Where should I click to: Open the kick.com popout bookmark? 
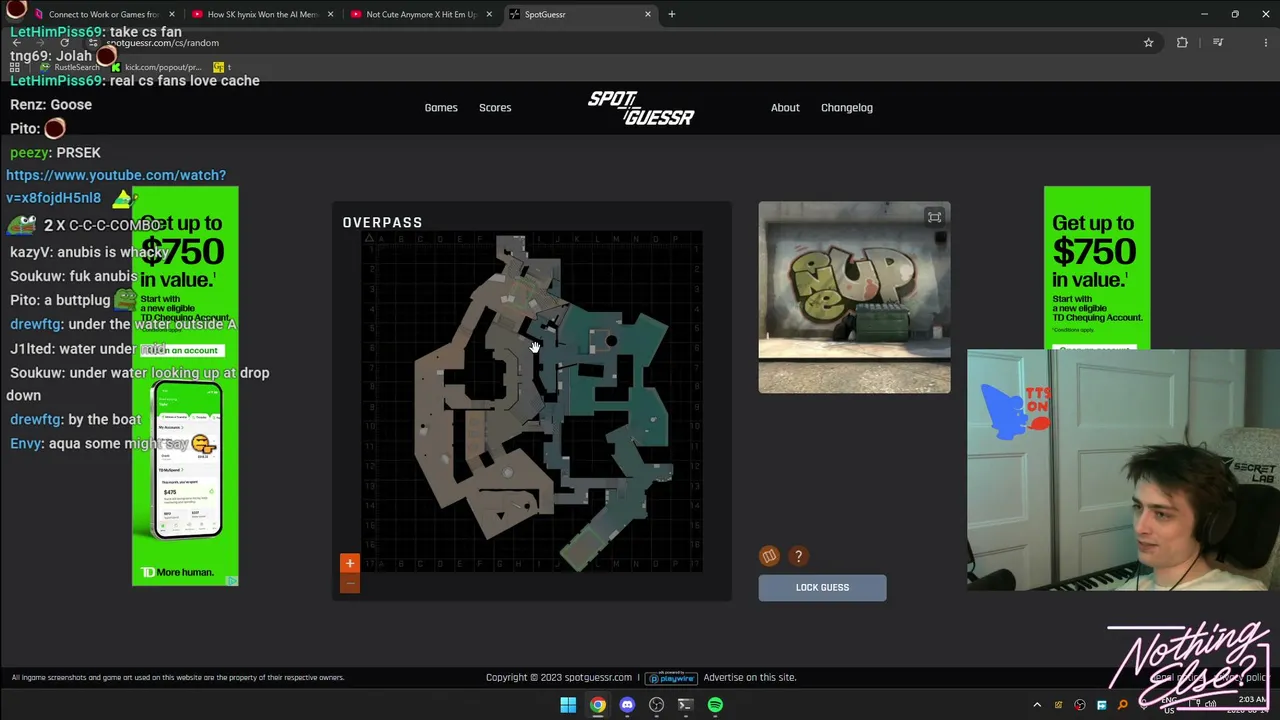tap(157, 67)
